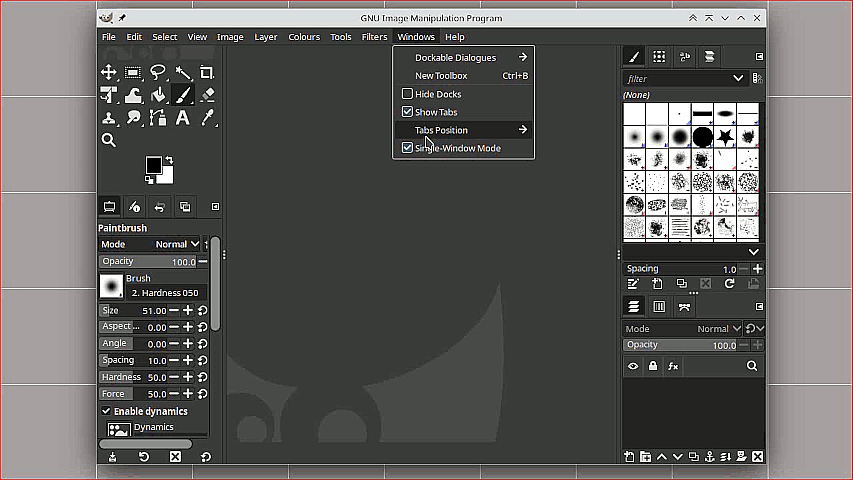Toggle Enable dynamics checkbox
This screenshot has height=480, width=853.
(106, 411)
